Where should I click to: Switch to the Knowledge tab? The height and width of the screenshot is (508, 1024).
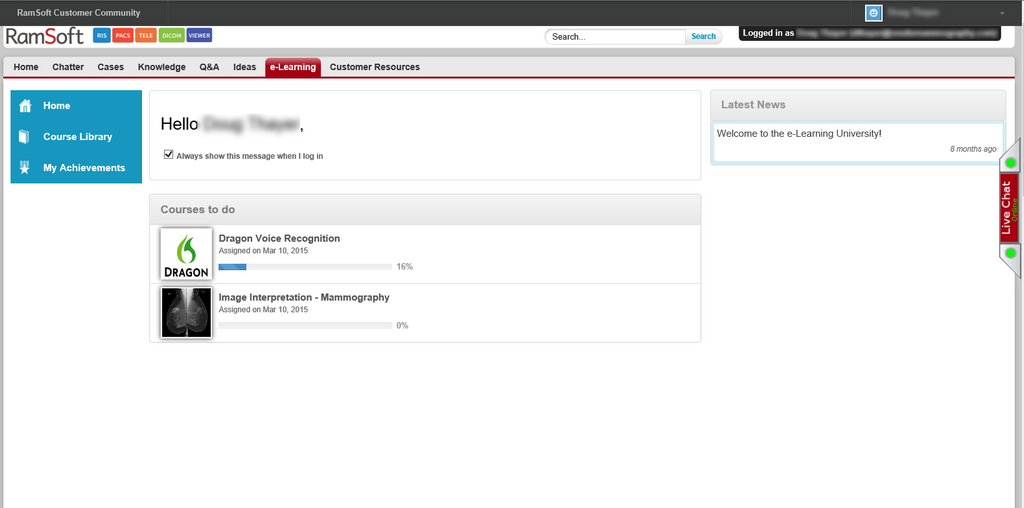tap(161, 67)
